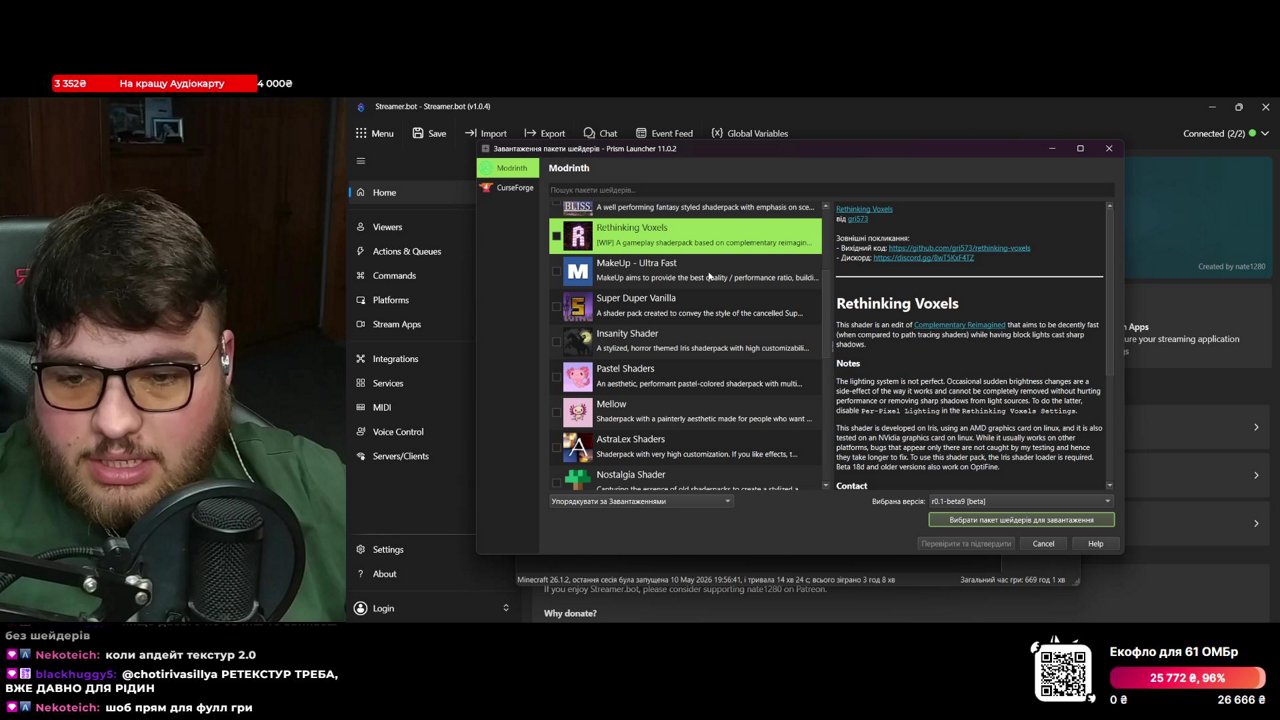Click the Login user avatar icon

[x=361, y=608]
